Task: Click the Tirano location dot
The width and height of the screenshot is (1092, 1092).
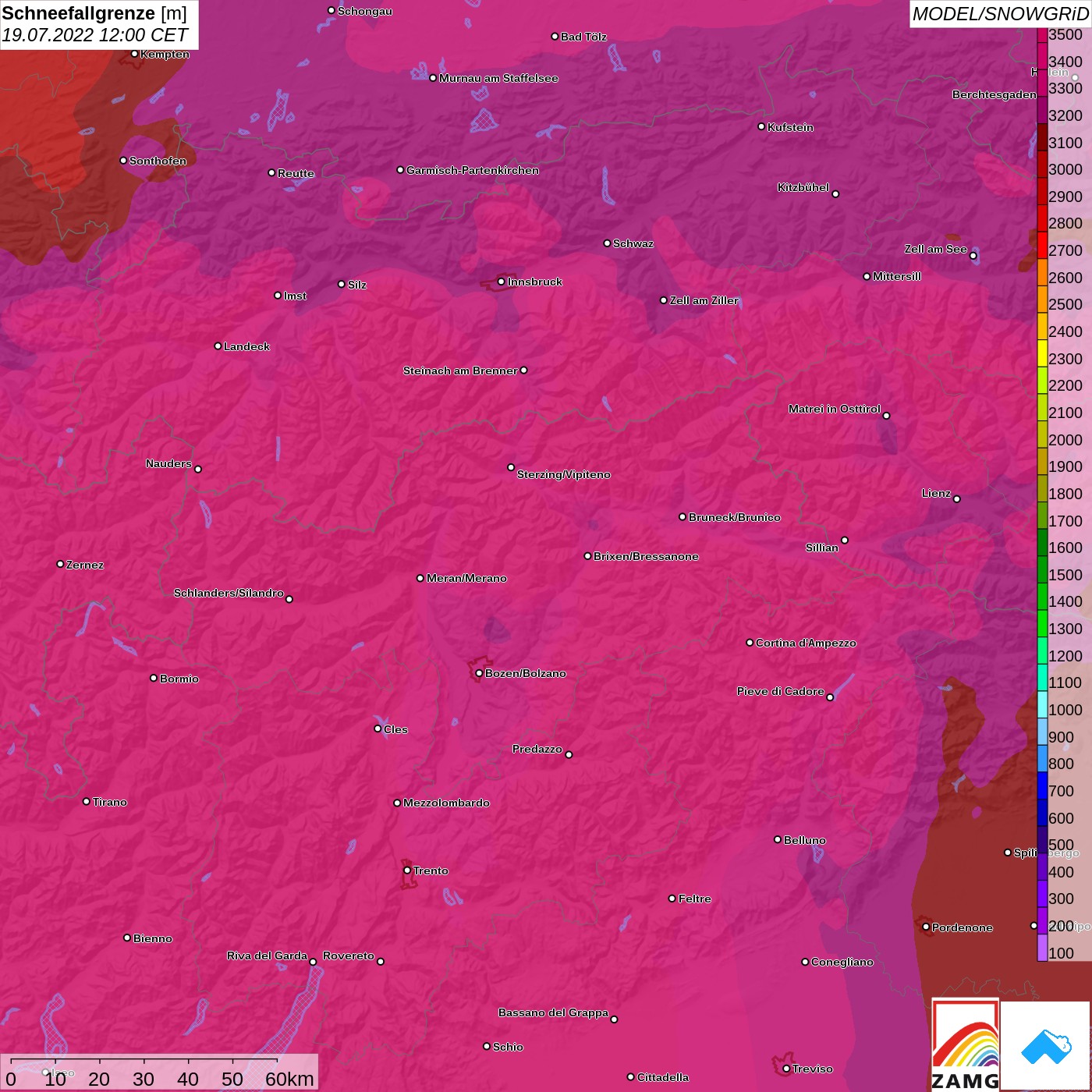Action: 87,801
